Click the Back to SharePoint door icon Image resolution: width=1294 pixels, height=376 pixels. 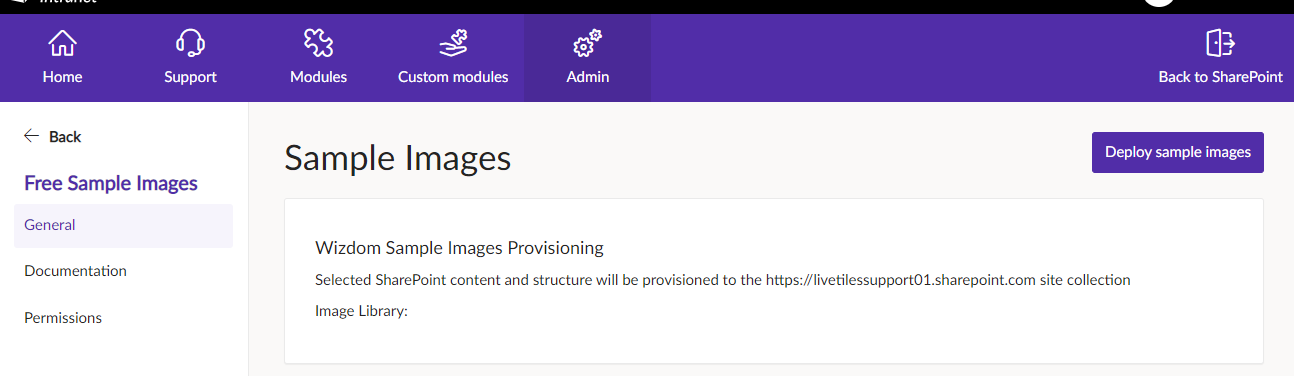pyautogui.click(x=1220, y=43)
